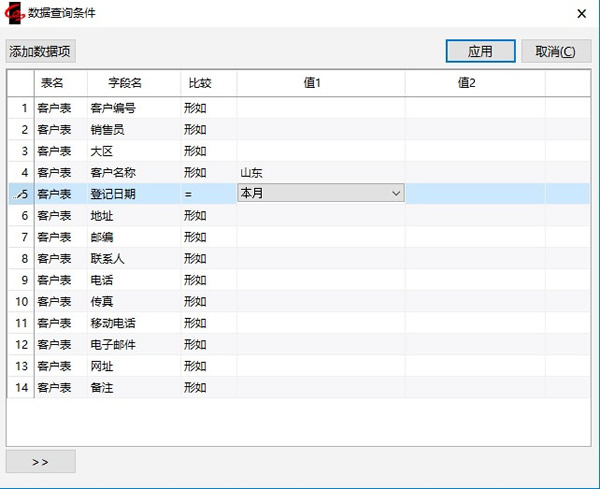Close the 数据查询条件 dialog window
600x489 pixels.
581,14
